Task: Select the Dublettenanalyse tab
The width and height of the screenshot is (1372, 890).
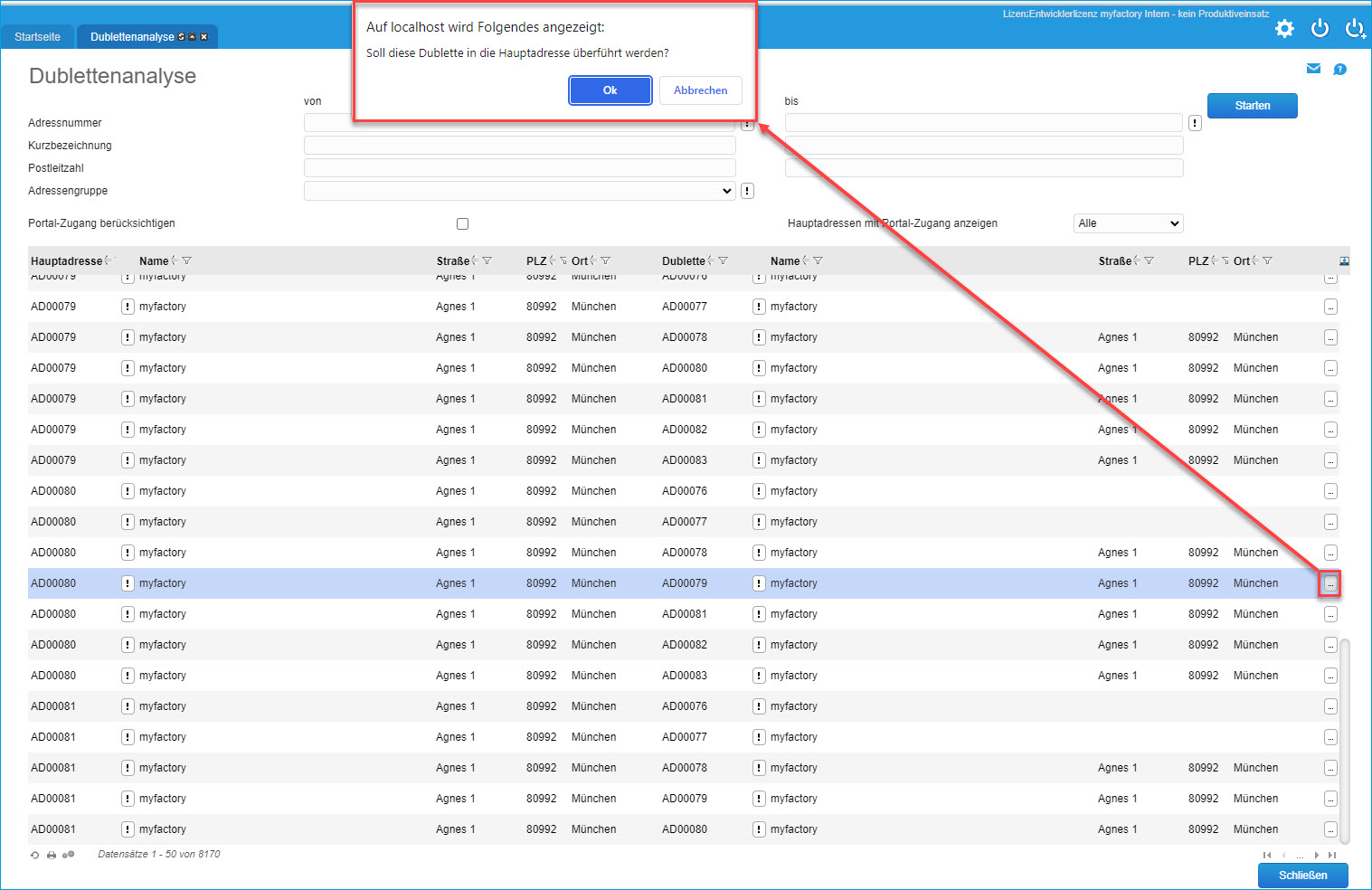Action: (132, 37)
